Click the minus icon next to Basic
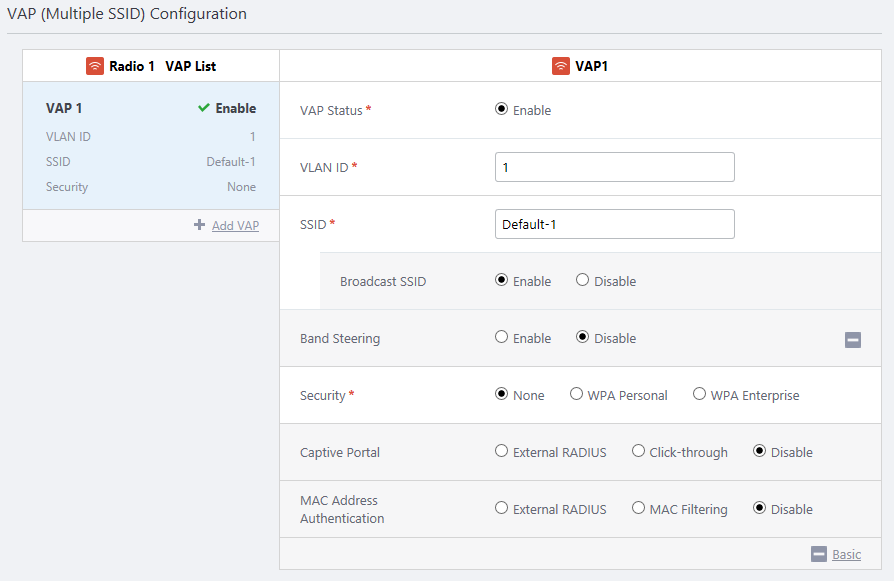The height and width of the screenshot is (581, 894). click(x=819, y=554)
